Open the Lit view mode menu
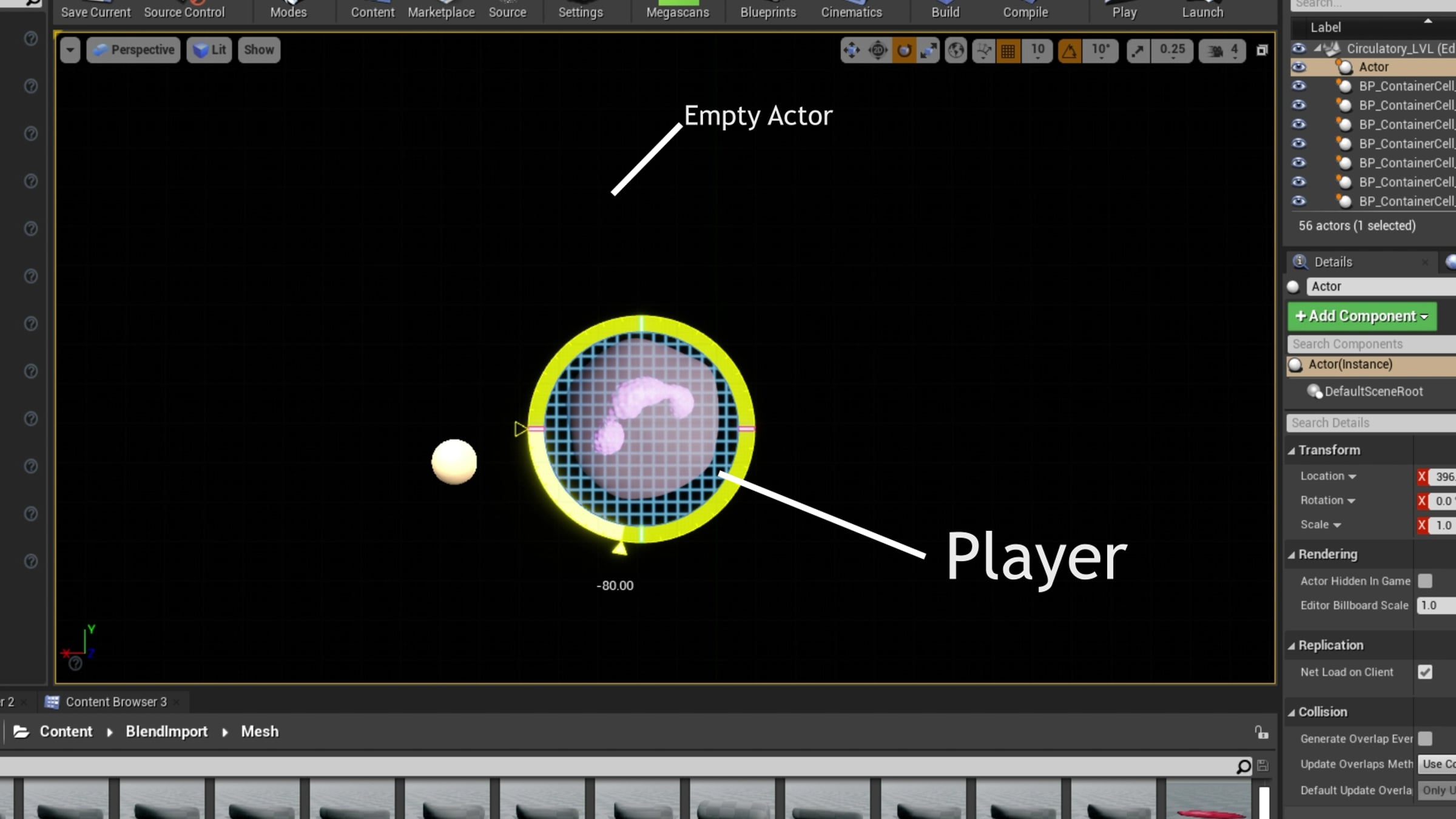 [x=209, y=50]
